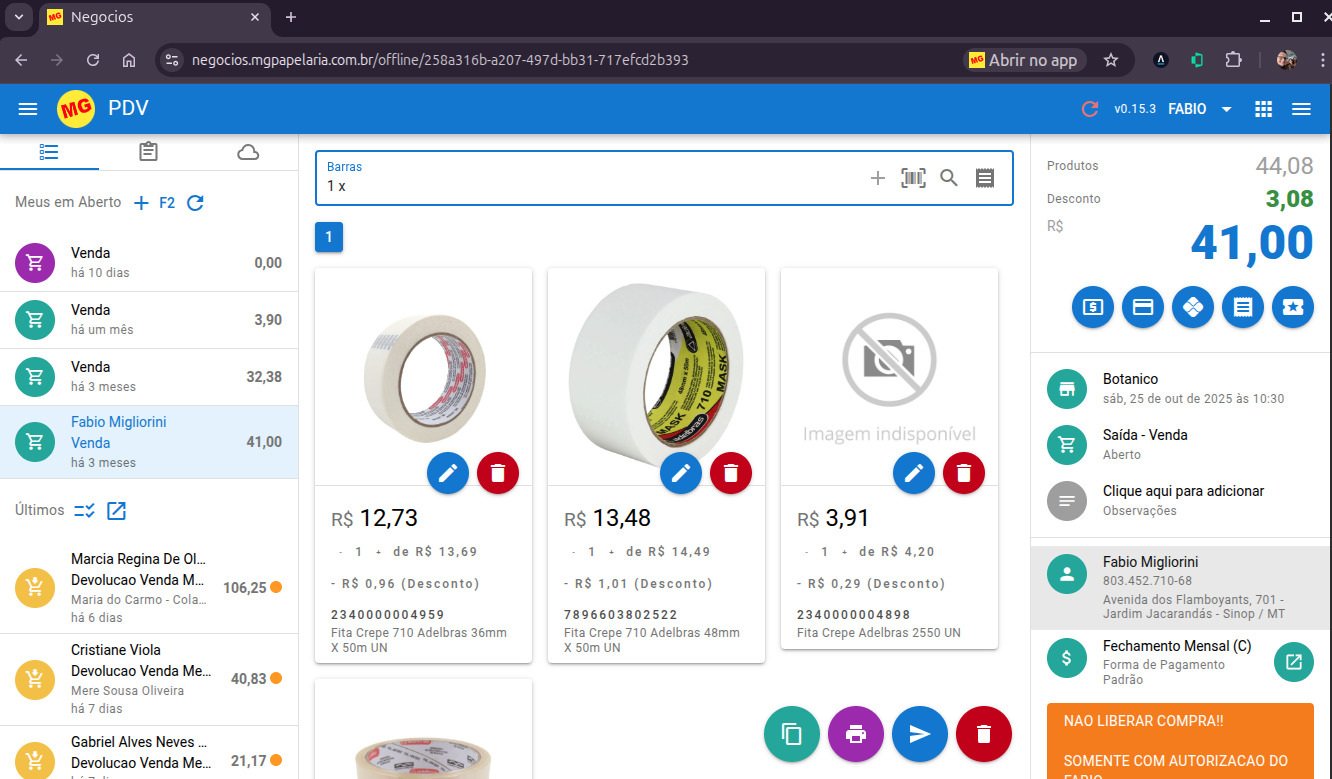Refresh the Meus em Aberto list
The height and width of the screenshot is (779, 1332).
point(196,203)
